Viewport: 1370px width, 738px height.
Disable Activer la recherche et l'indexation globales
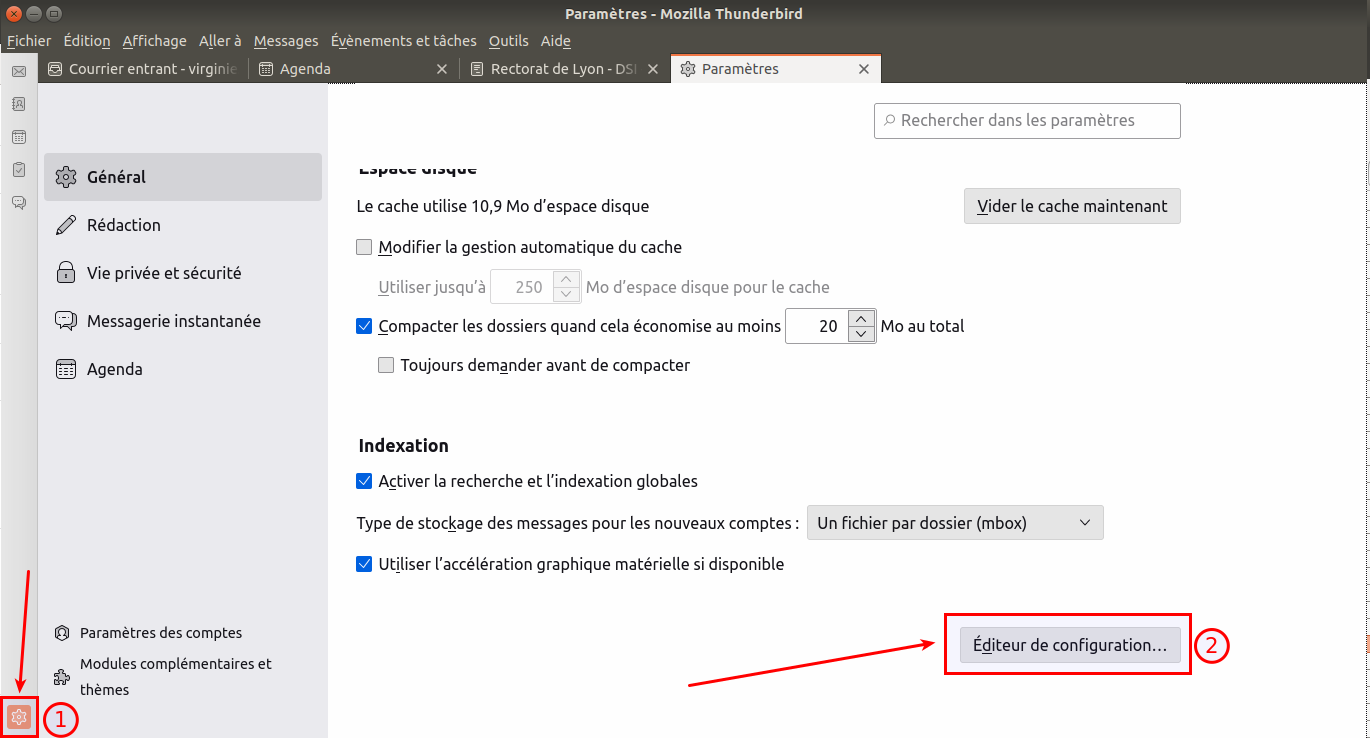click(x=364, y=481)
